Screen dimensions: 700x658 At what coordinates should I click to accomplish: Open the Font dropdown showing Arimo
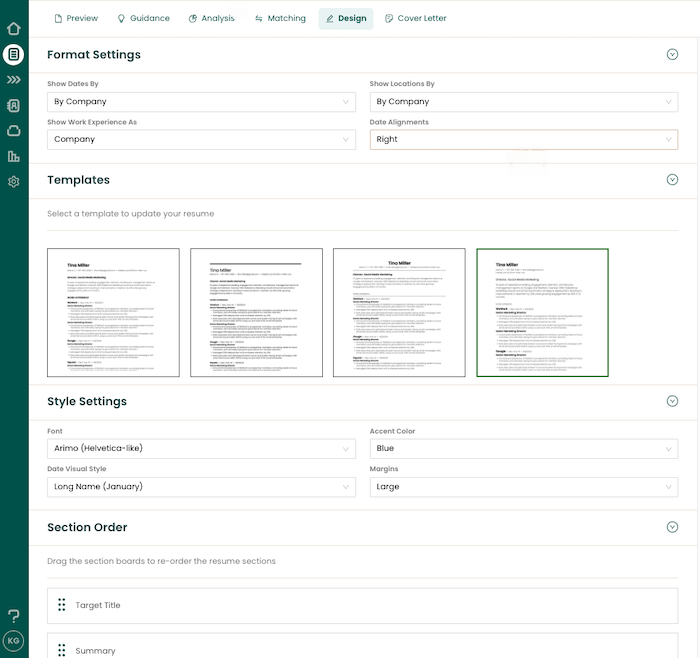click(x=201, y=448)
